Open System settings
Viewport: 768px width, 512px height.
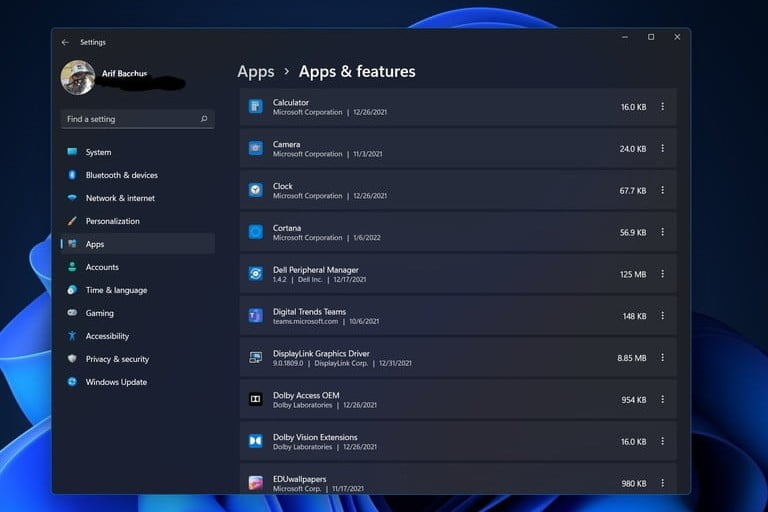pos(138,152)
